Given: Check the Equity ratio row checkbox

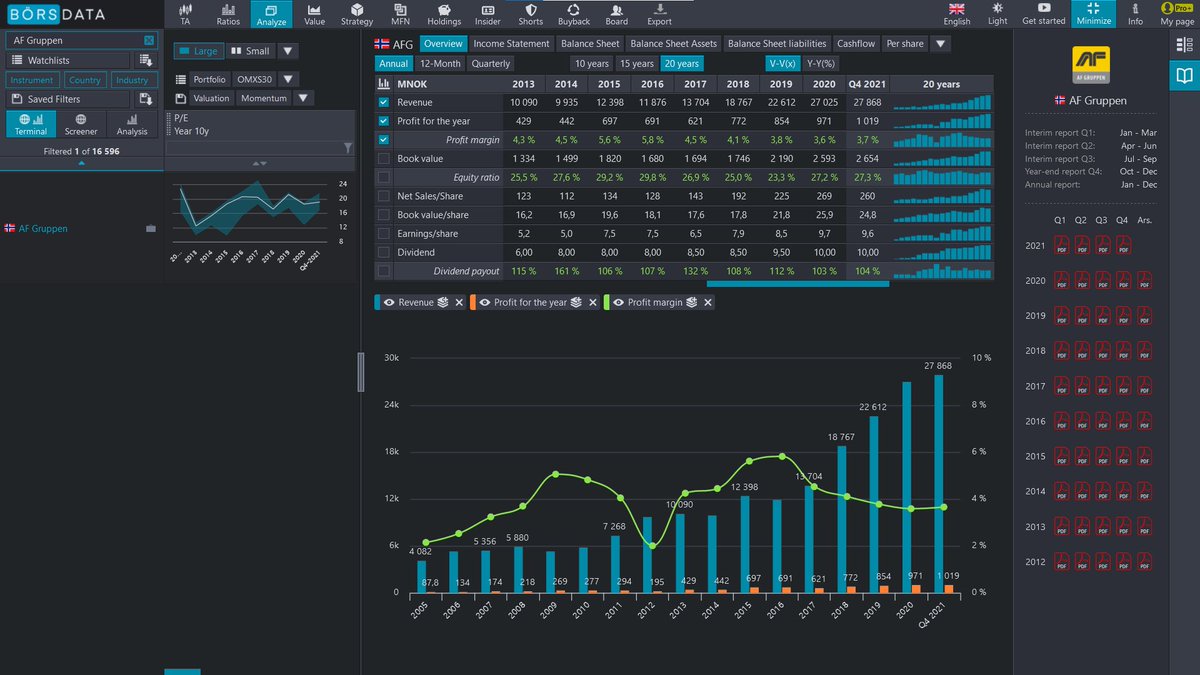Looking at the screenshot, I should point(385,177).
